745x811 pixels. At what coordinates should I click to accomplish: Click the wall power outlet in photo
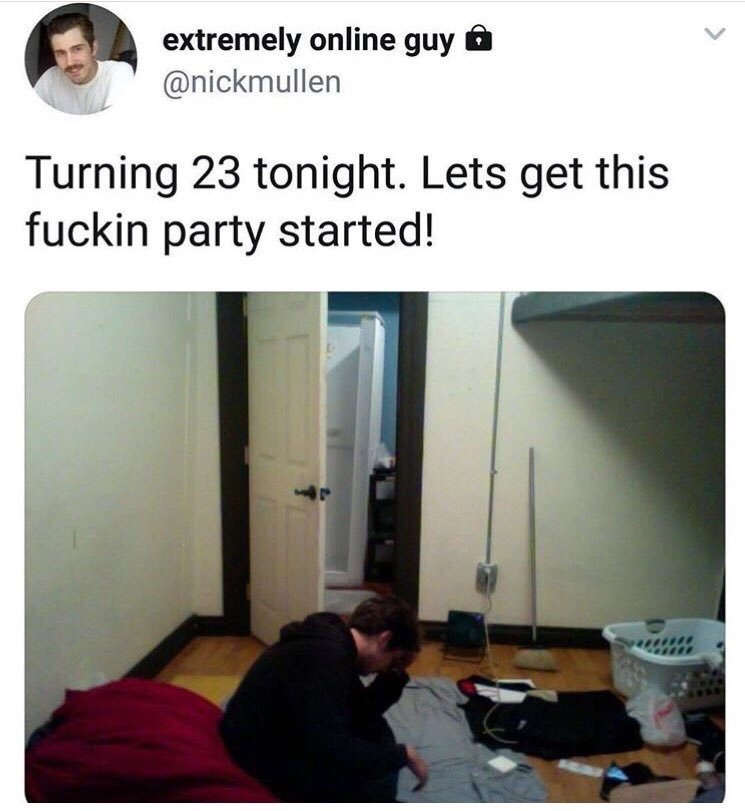[x=486, y=576]
